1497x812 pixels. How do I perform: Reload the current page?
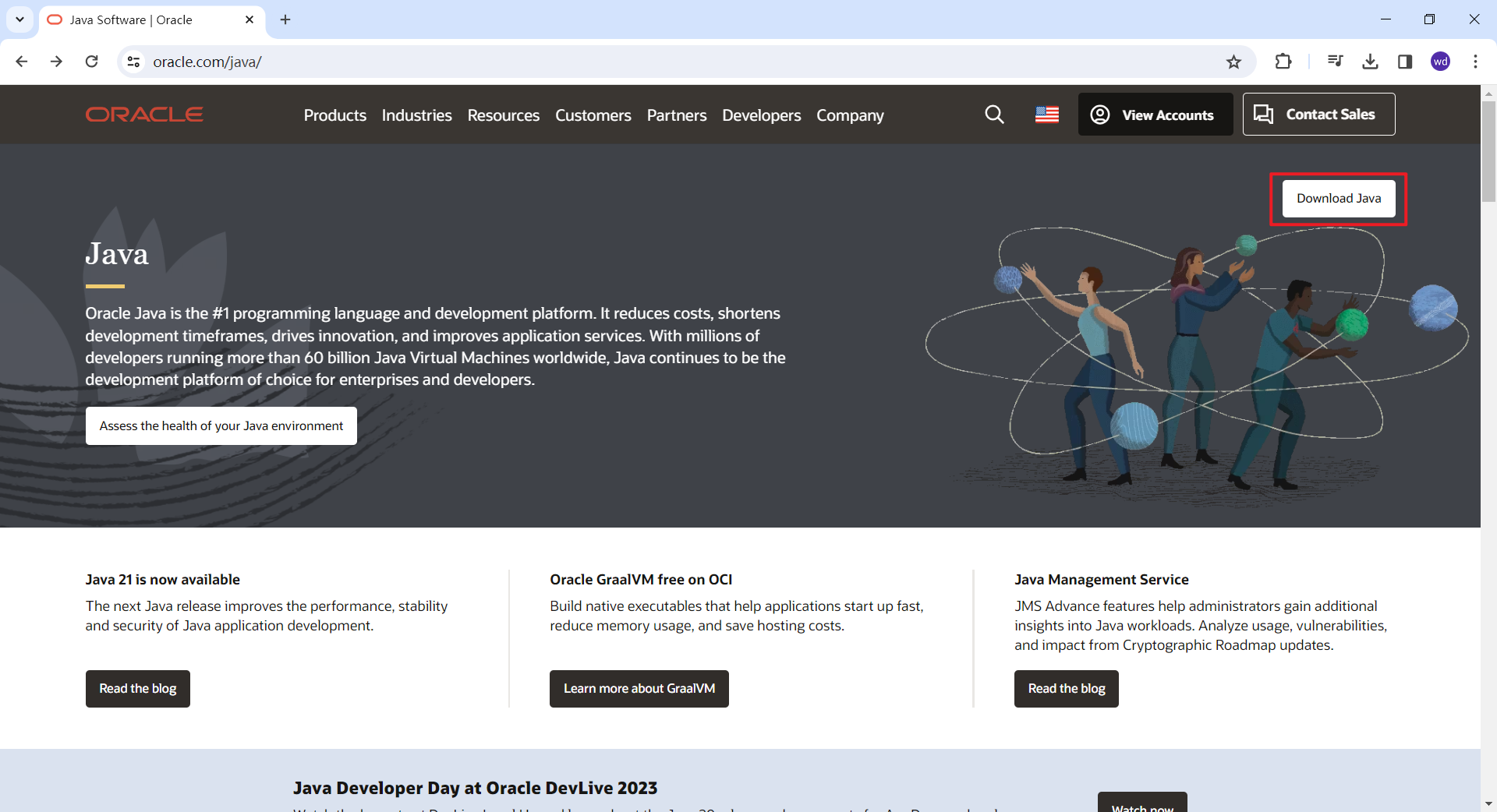click(92, 62)
